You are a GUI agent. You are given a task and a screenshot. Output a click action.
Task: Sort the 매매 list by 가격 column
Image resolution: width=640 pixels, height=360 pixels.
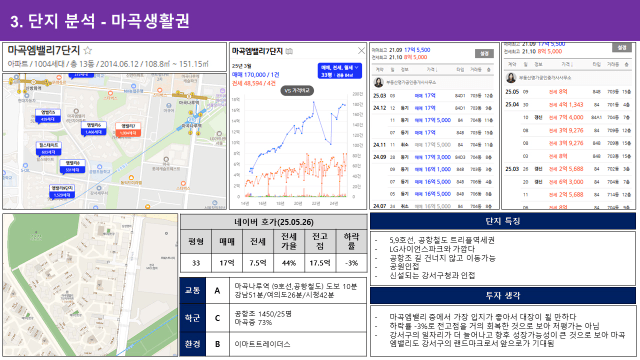[431, 70]
